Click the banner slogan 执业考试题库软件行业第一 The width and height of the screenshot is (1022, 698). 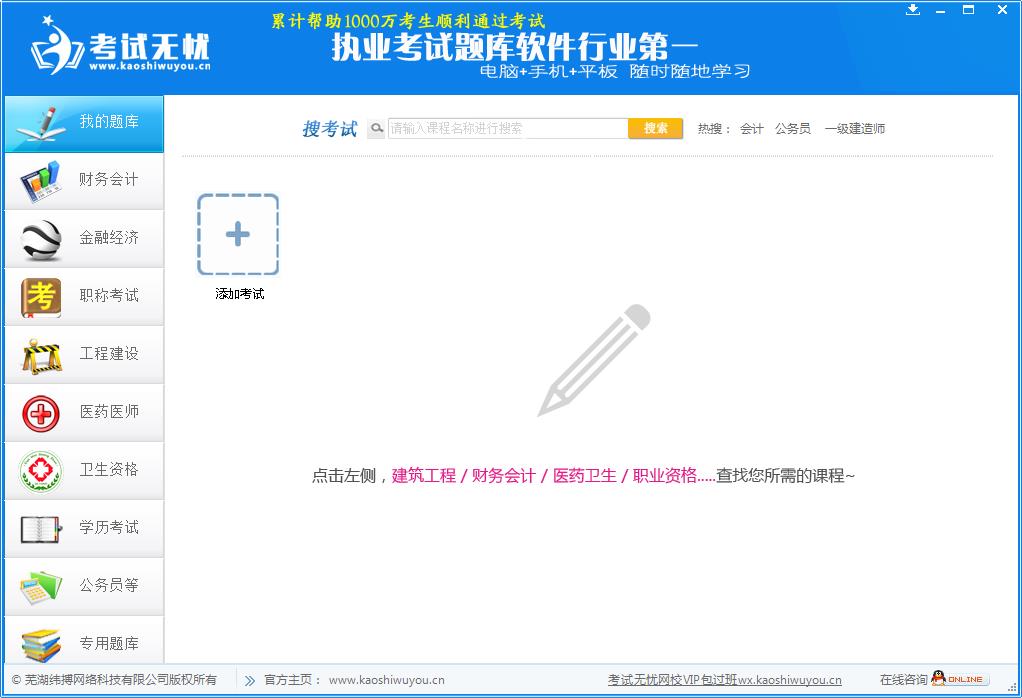(x=515, y=47)
